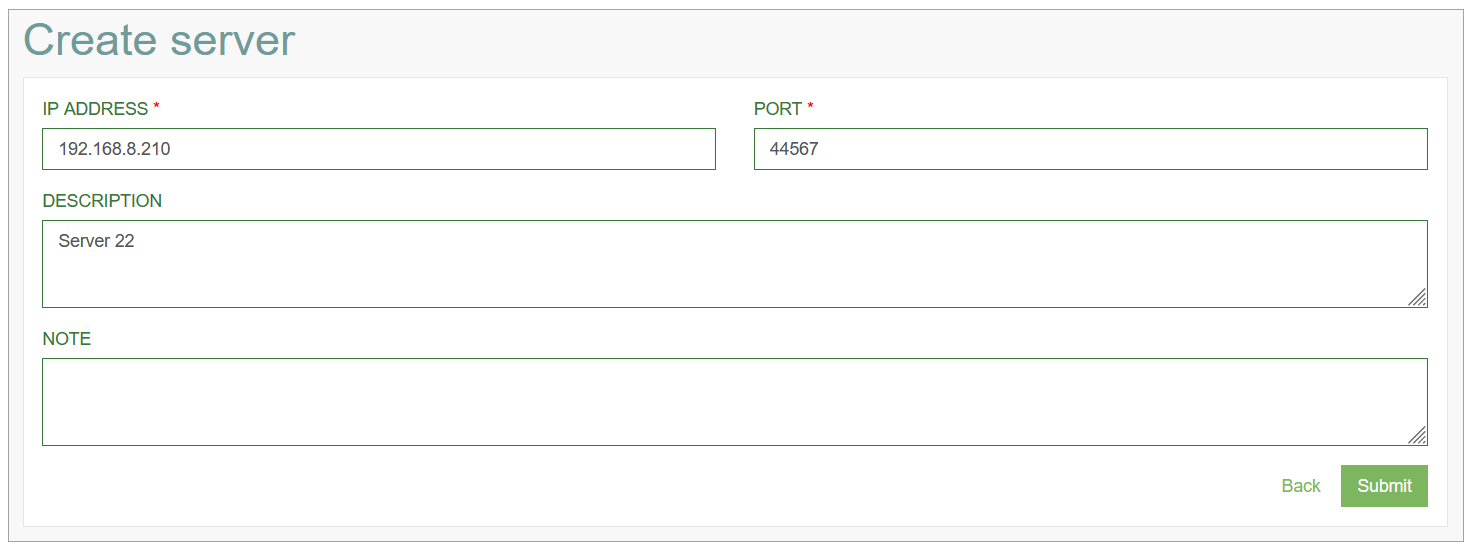Screen dimensions: 1474x552
Task: Focus the Port input field
Action: pos(1090,149)
